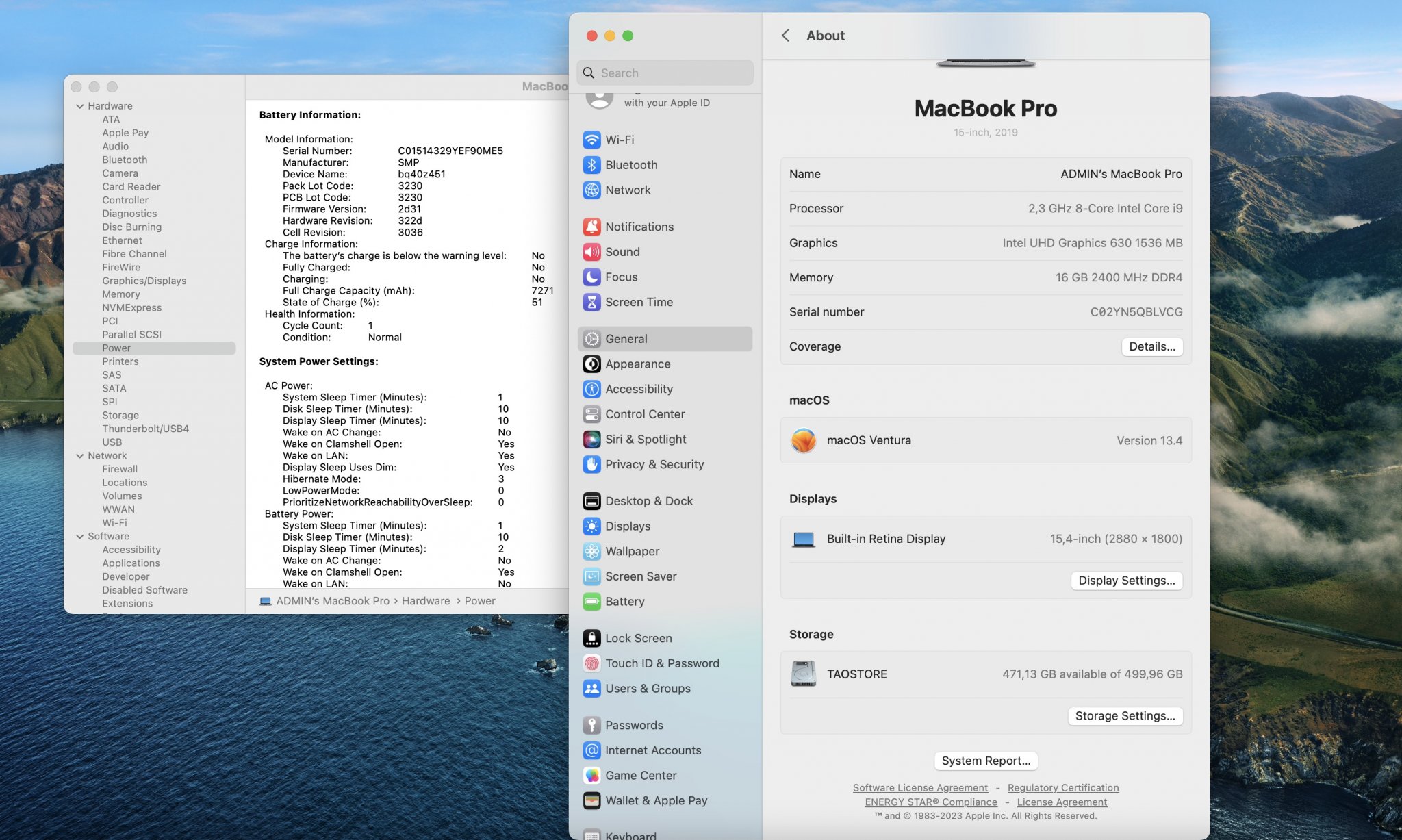The width and height of the screenshot is (1402, 840).
Task: Open Control Center icon
Action: [x=591, y=414]
